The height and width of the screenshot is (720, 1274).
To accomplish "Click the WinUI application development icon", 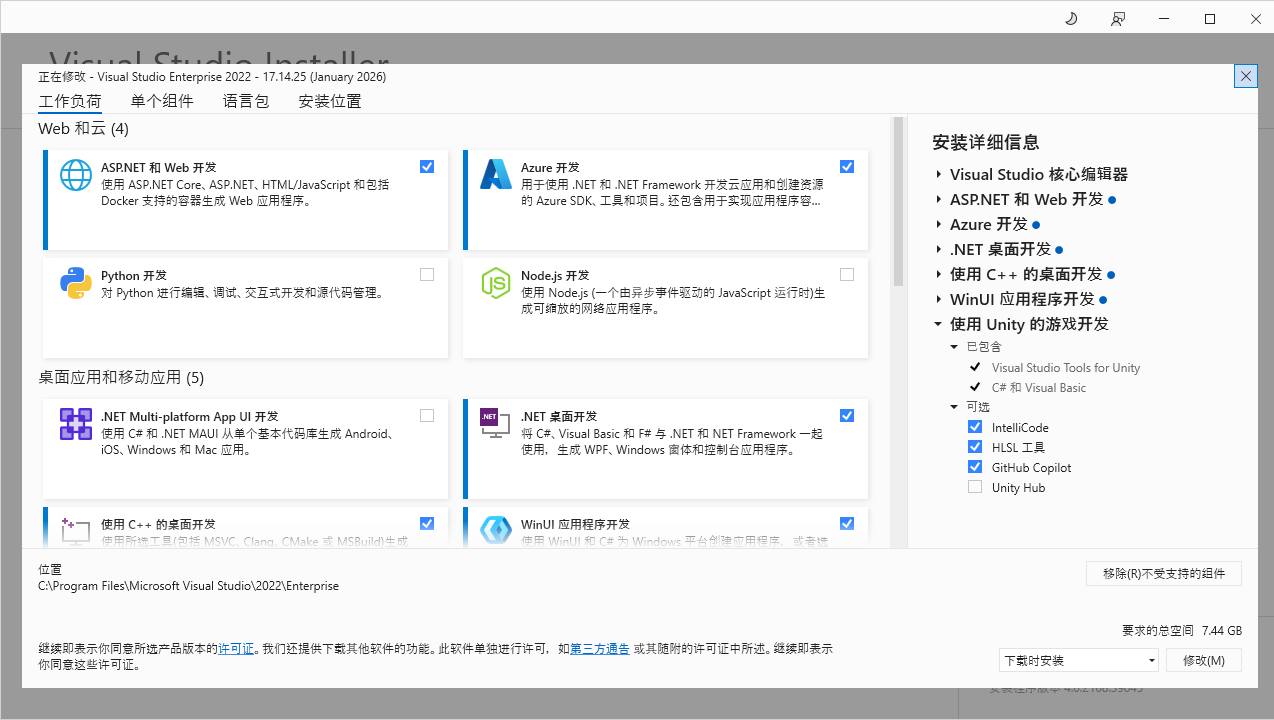I will pos(496,530).
